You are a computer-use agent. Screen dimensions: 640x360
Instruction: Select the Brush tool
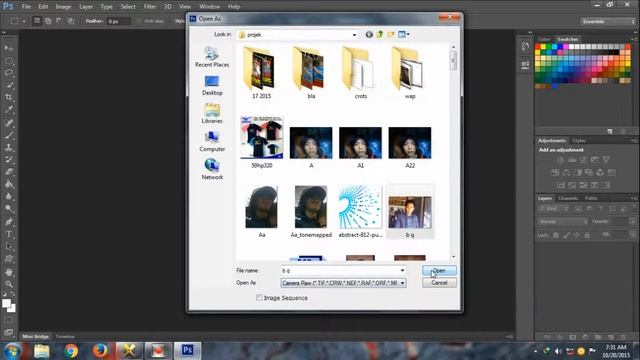(x=9, y=135)
